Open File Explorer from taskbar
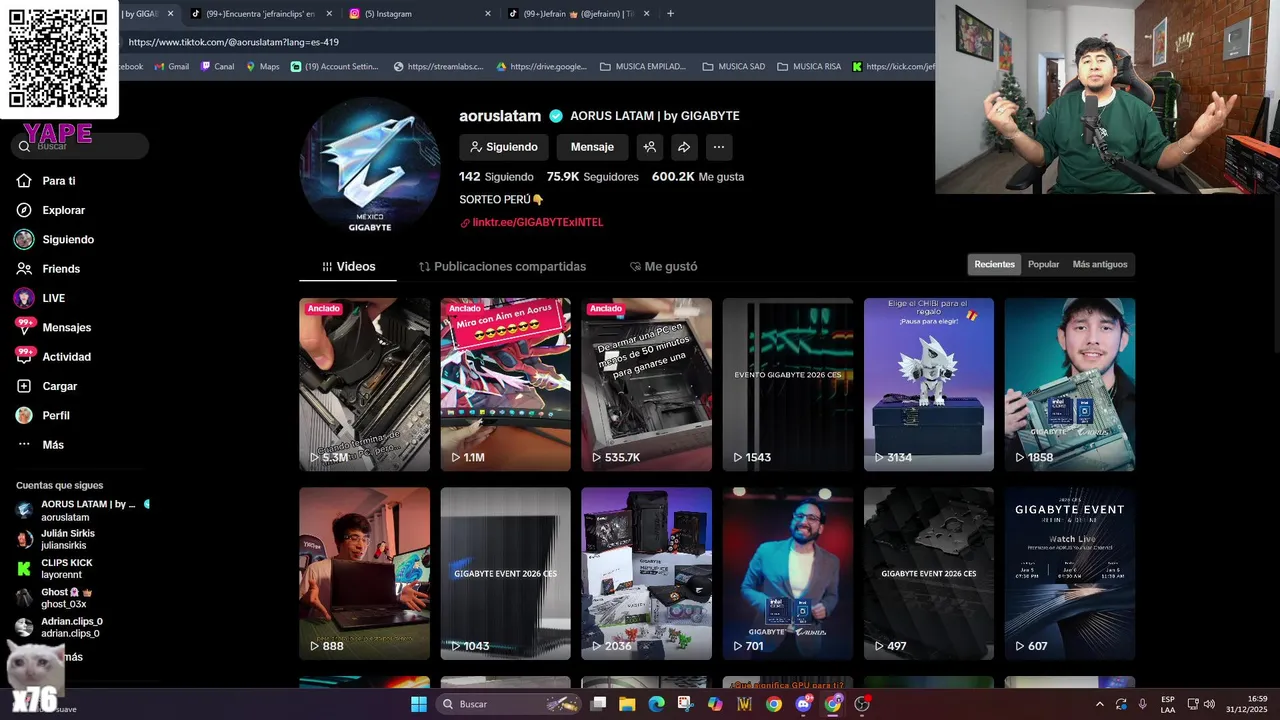 click(627, 704)
